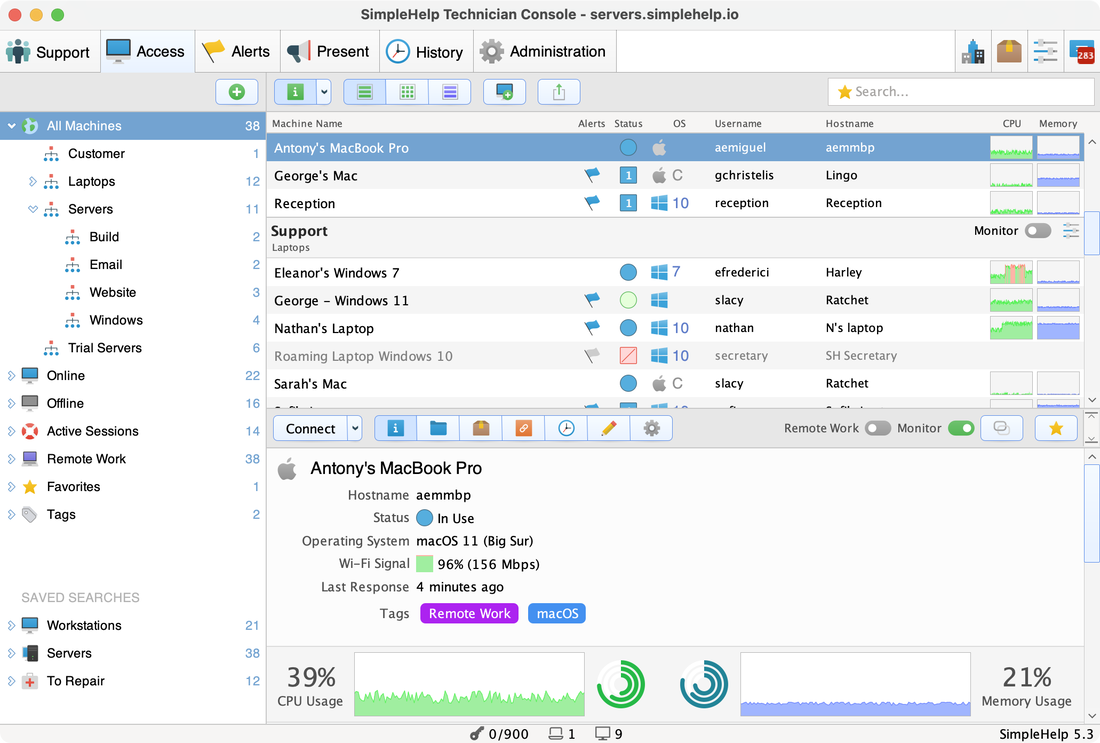Image resolution: width=1100 pixels, height=743 pixels.
Task: Click the monitor-with-plus add machine icon
Action: pos(504,92)
